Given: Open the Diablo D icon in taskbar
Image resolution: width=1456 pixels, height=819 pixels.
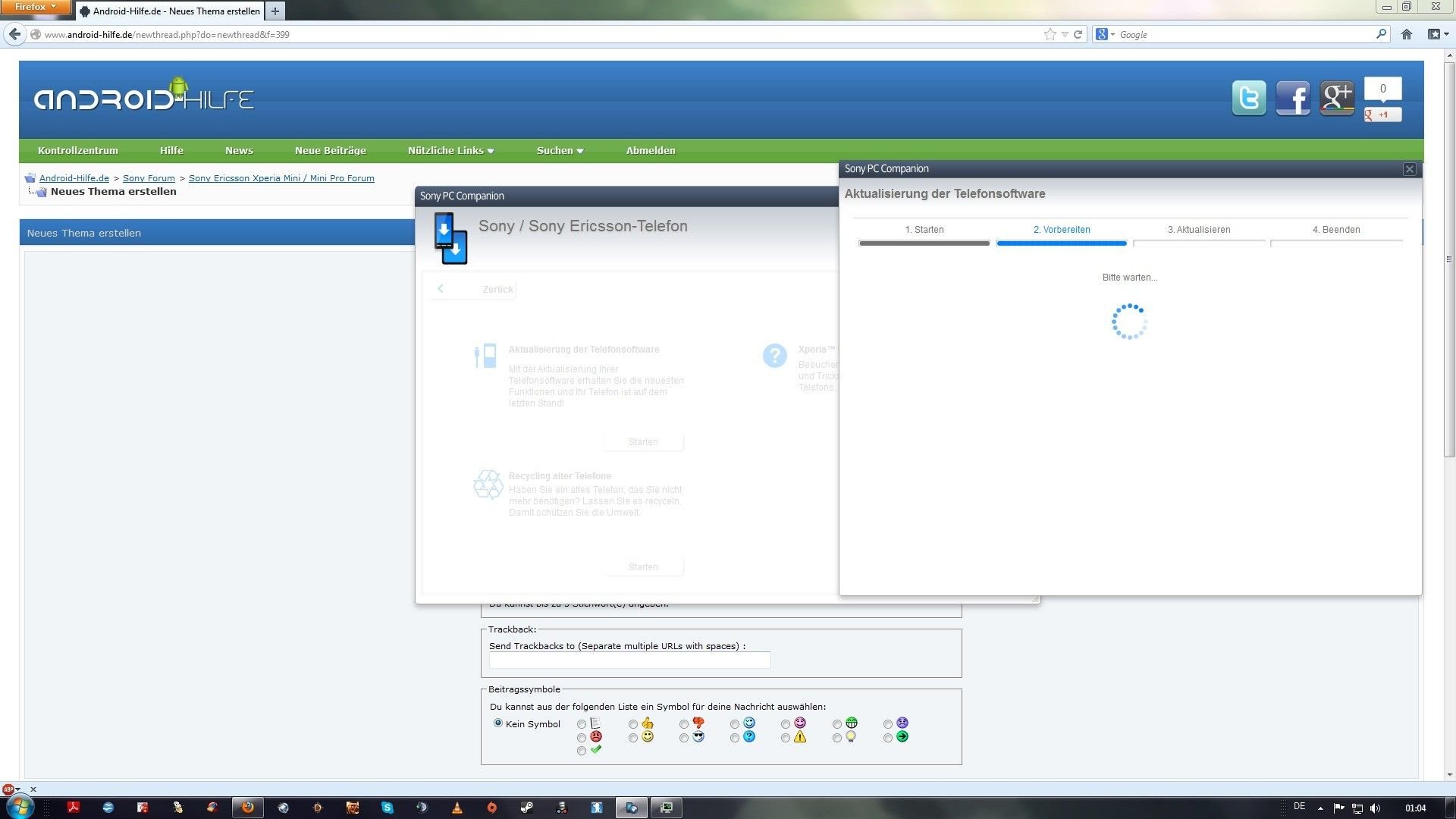Looking at the screenshot, I should (x=318, y=808).
